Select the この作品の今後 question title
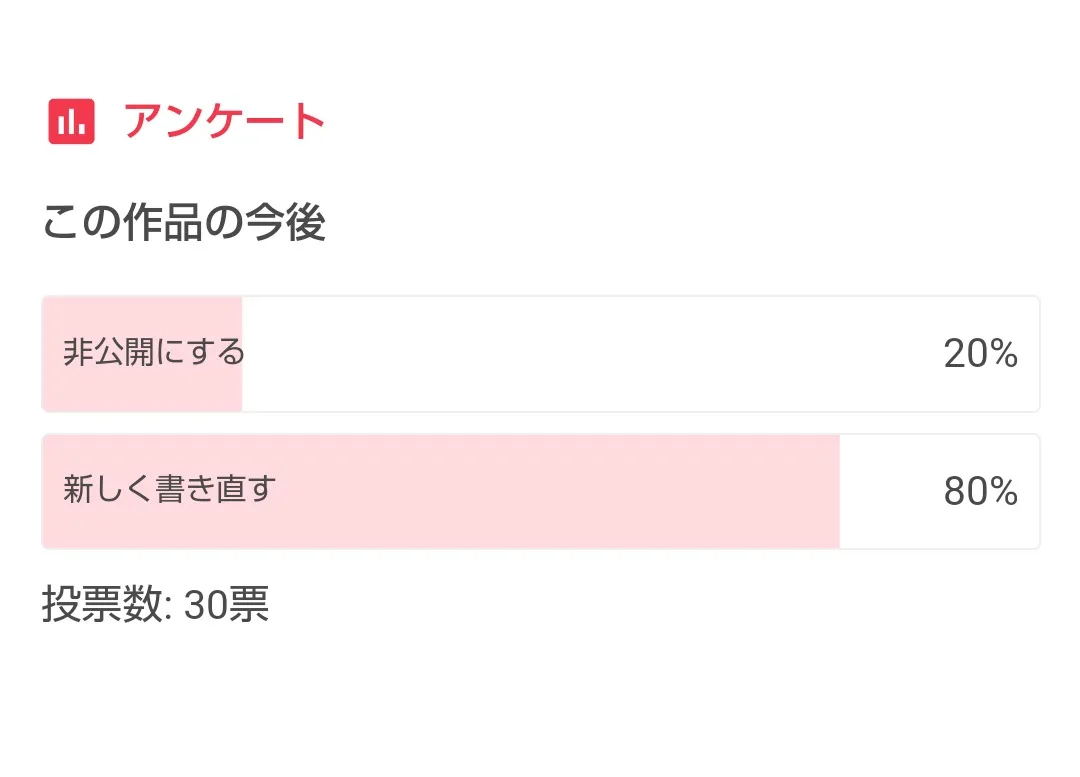This screenshot has width=1080, height=777. (184, 223)
